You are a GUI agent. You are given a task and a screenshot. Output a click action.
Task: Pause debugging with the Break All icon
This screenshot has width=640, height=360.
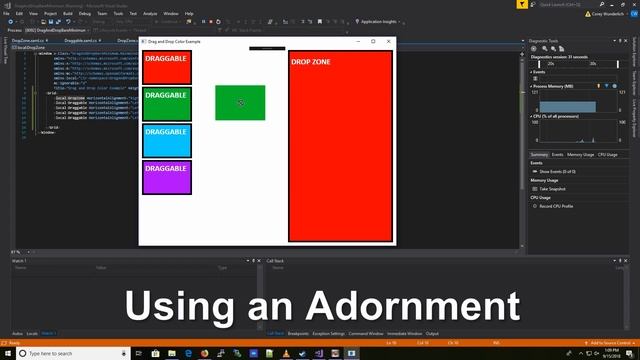(203, 22)
